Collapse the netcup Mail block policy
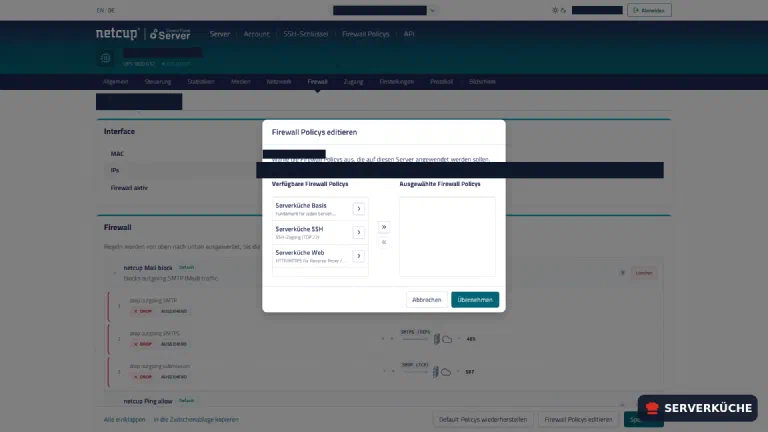This screenshot has height=432, width=768. click(x=115, y=273)
